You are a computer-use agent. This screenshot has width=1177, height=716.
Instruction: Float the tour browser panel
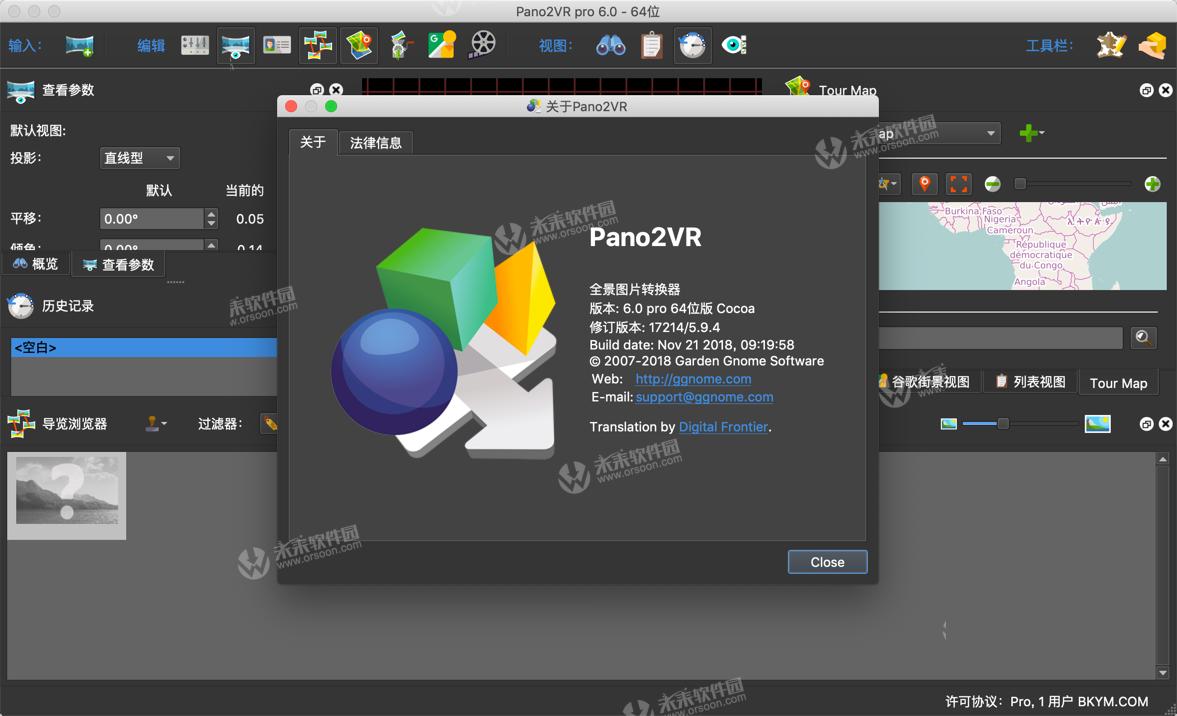click(1146, 424)
